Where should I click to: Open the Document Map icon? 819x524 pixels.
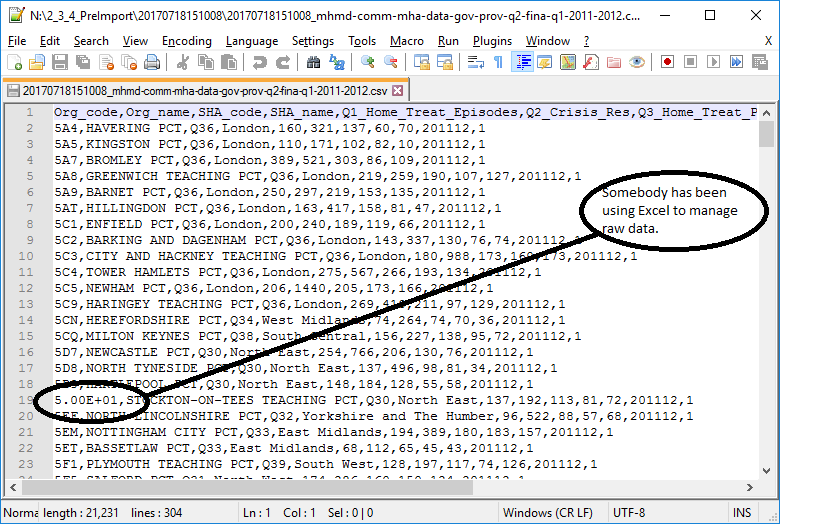(x=568, y=63)
